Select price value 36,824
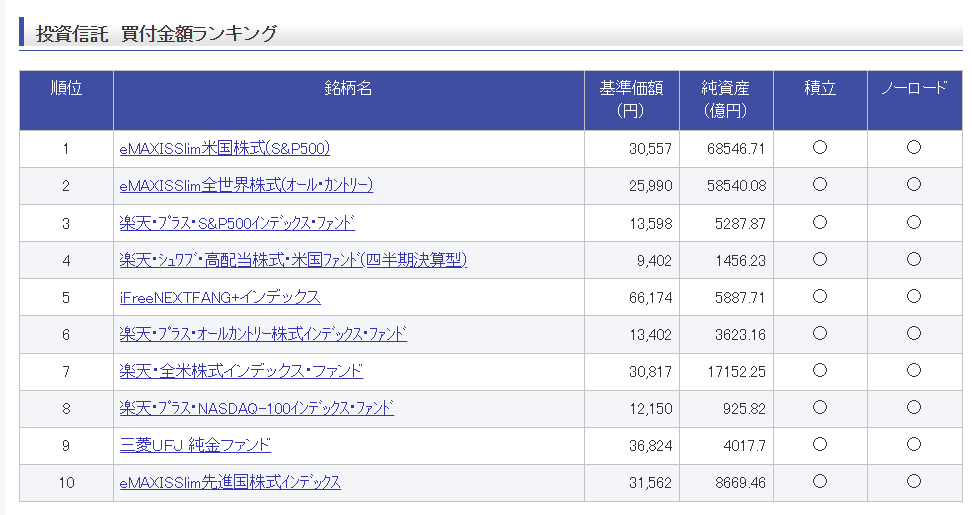Screen dimensions: 972x515 (650, 446)
